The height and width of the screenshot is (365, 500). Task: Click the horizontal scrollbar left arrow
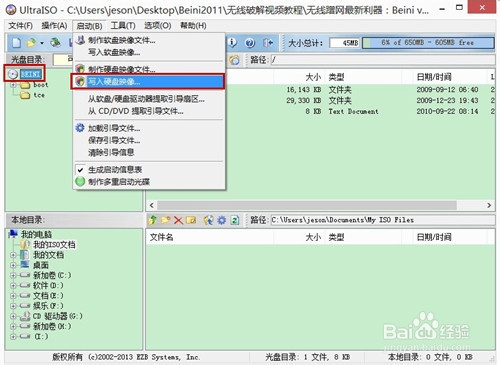[x=152, y=205]
